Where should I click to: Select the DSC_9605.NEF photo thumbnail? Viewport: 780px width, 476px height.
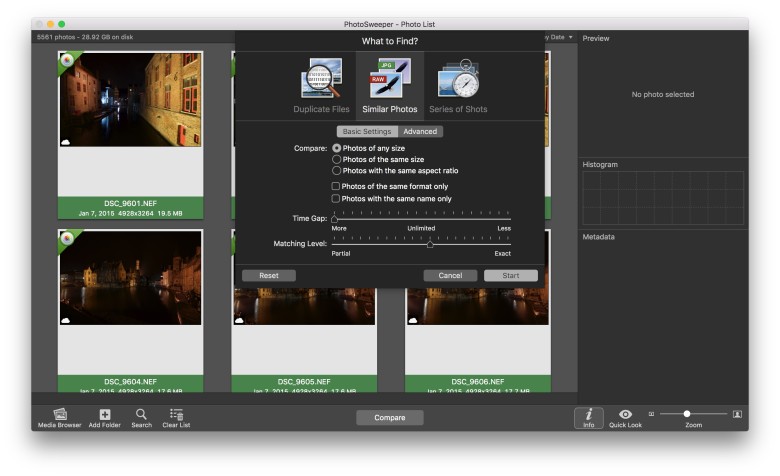304,306
